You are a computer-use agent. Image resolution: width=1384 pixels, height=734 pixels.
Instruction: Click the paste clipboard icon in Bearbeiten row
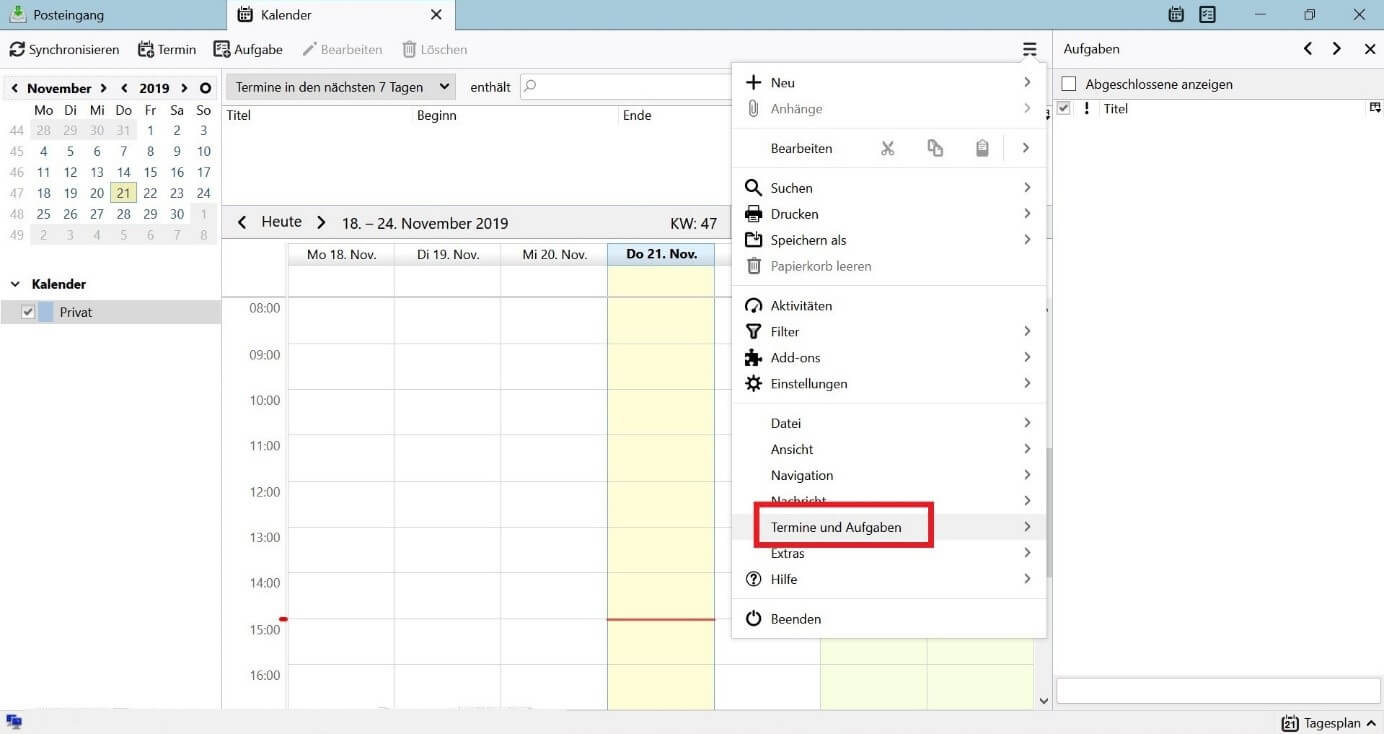pyautogui.click(x=982, y=148)
